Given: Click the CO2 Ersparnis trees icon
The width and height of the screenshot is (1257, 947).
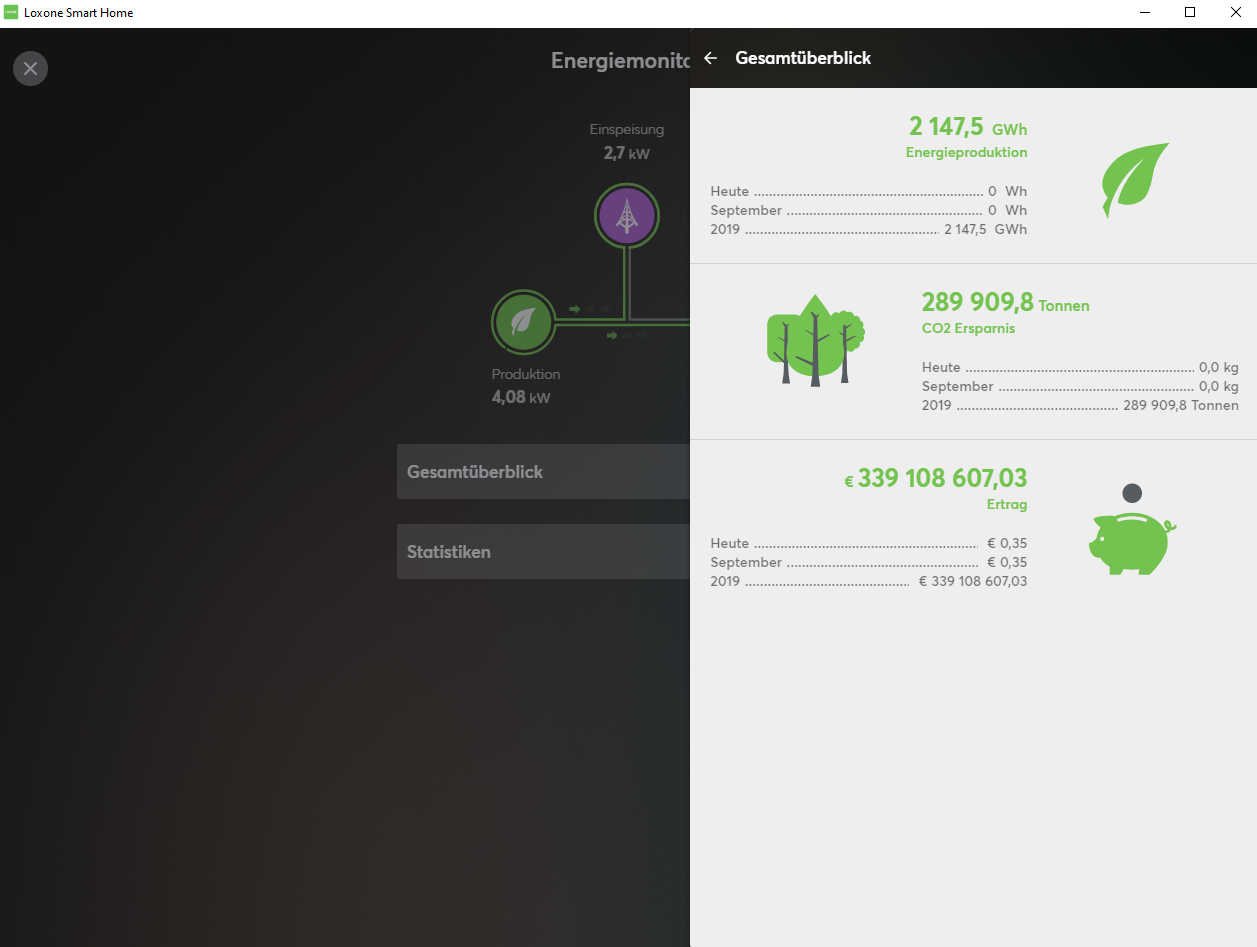Looking at the screenshot, I should 815,340.
